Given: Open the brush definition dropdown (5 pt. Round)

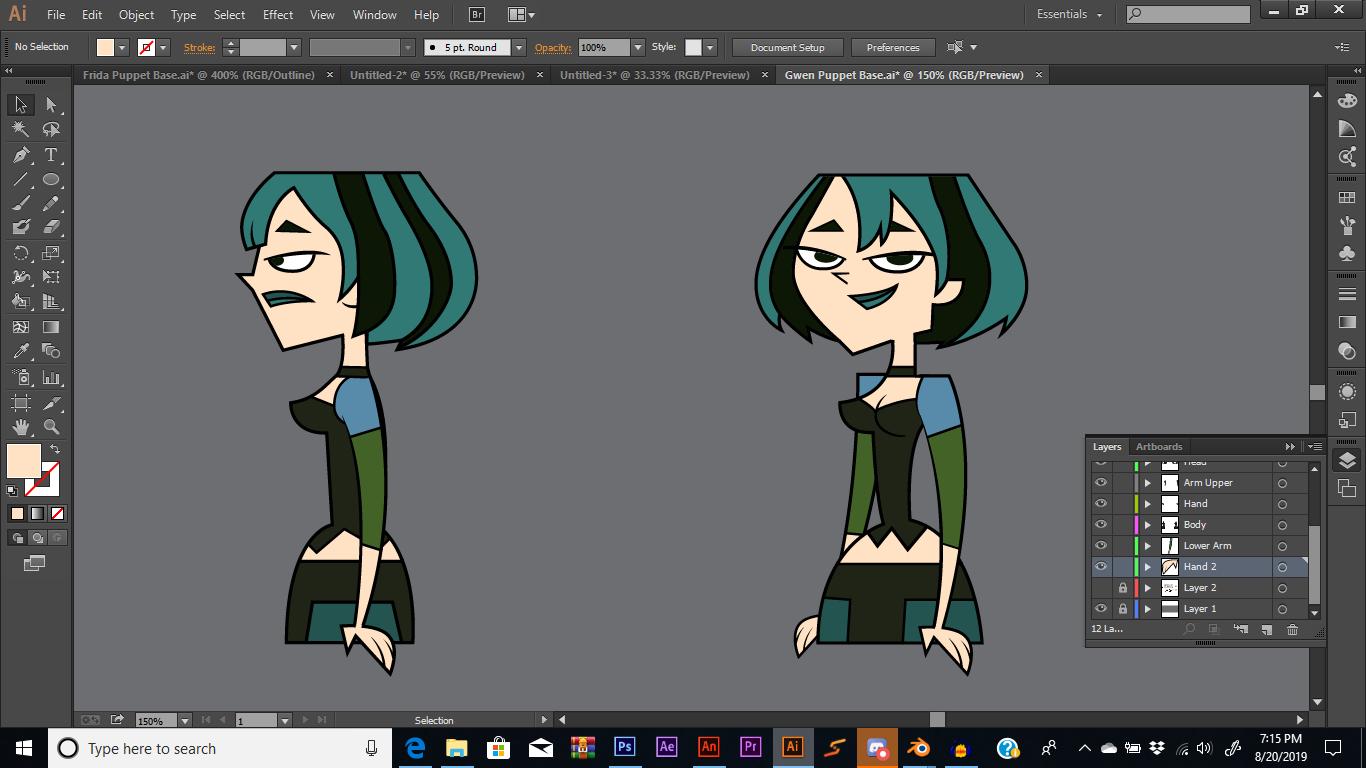Looking at the screenshot, I should click(x=518, y=47).
